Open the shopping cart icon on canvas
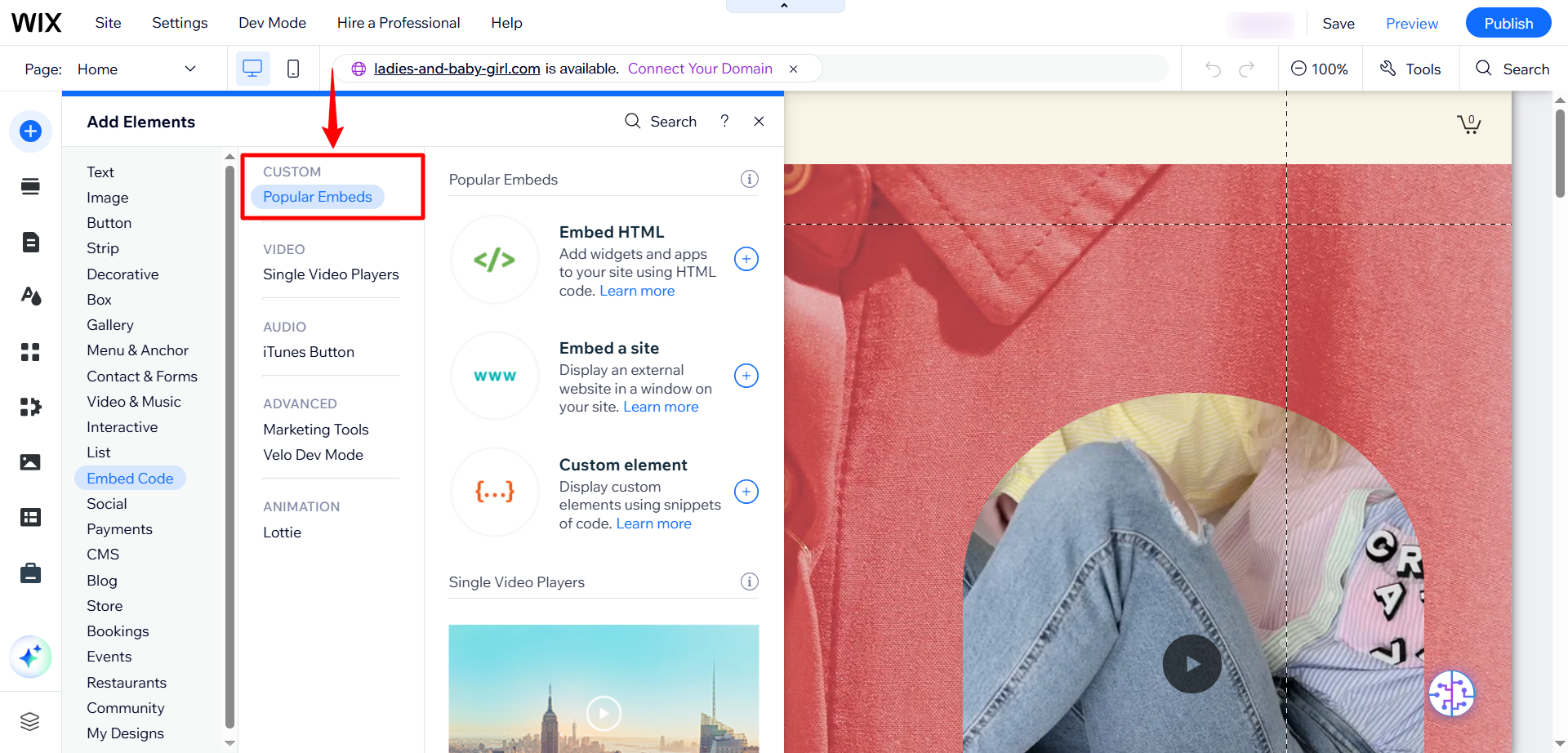Screen dimensions: 1568x753 pos(1469,123)
